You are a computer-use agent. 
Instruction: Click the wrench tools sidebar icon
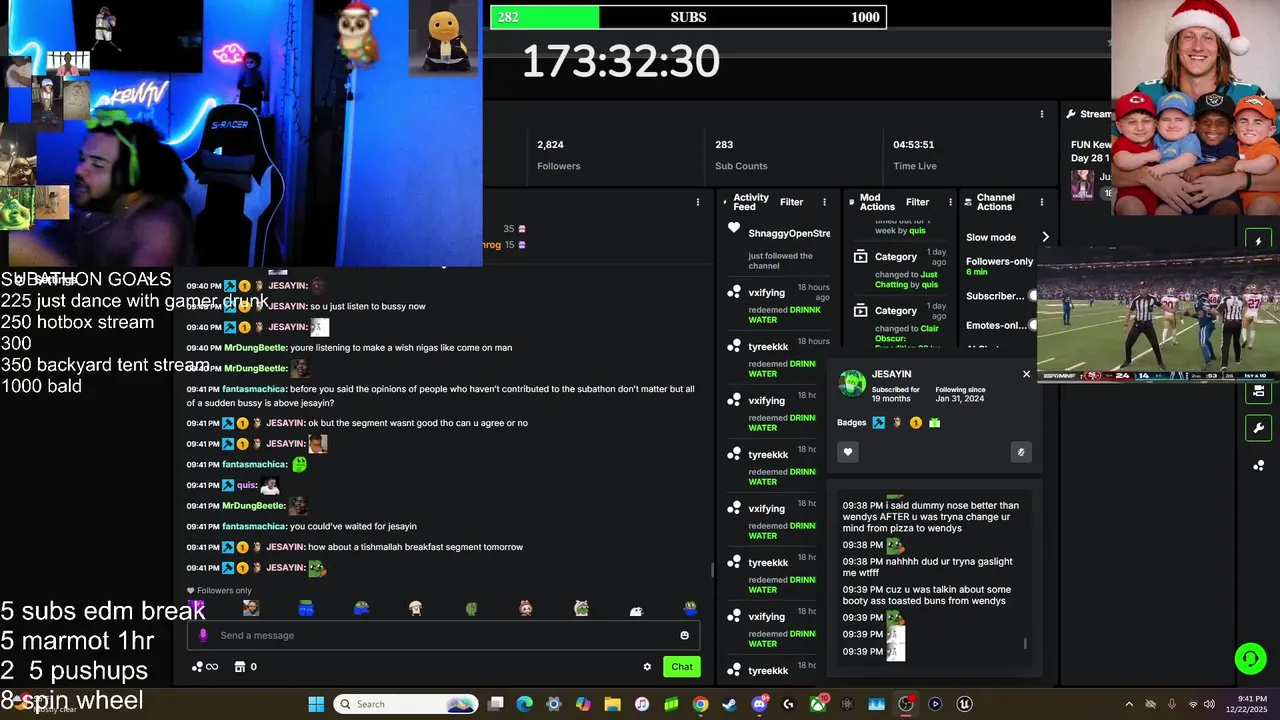pos(1258,428)
